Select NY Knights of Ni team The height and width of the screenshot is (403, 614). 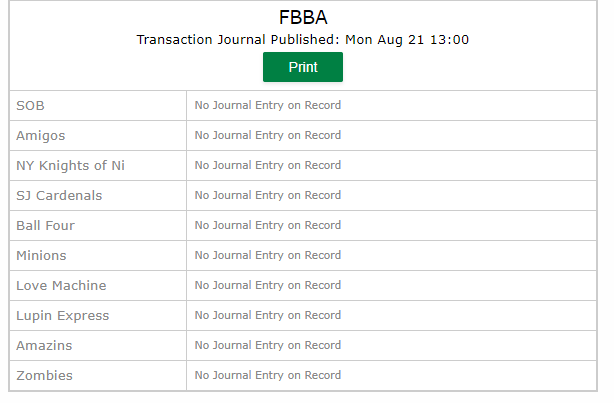tap(70, 166)
